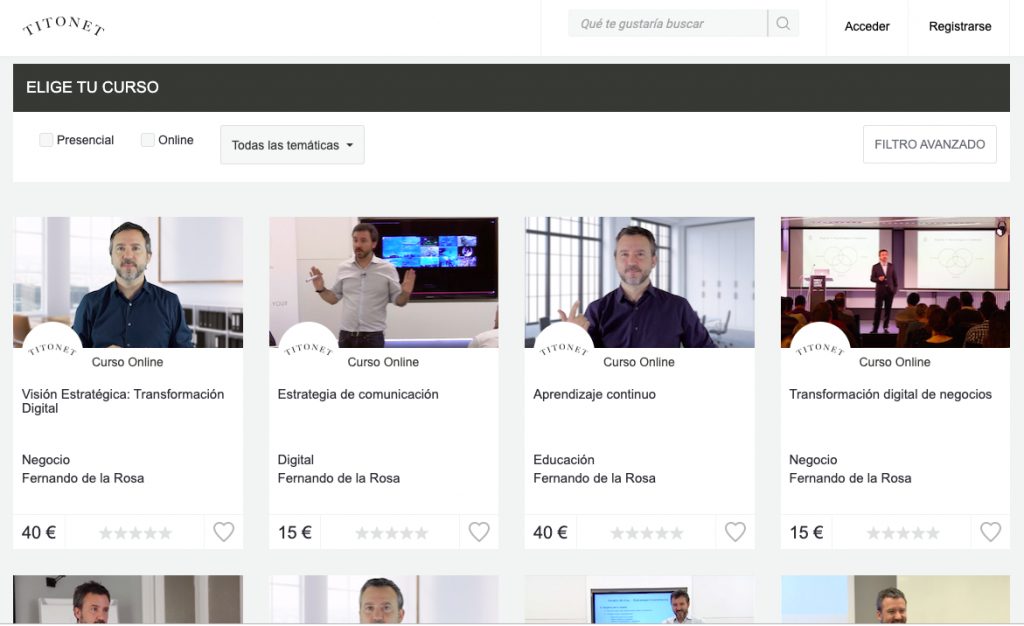This screenshot has height=626, width=1024.
Task: Click 'Curso Online' label on Visión Estratégica card
Action: coord(127,362)
